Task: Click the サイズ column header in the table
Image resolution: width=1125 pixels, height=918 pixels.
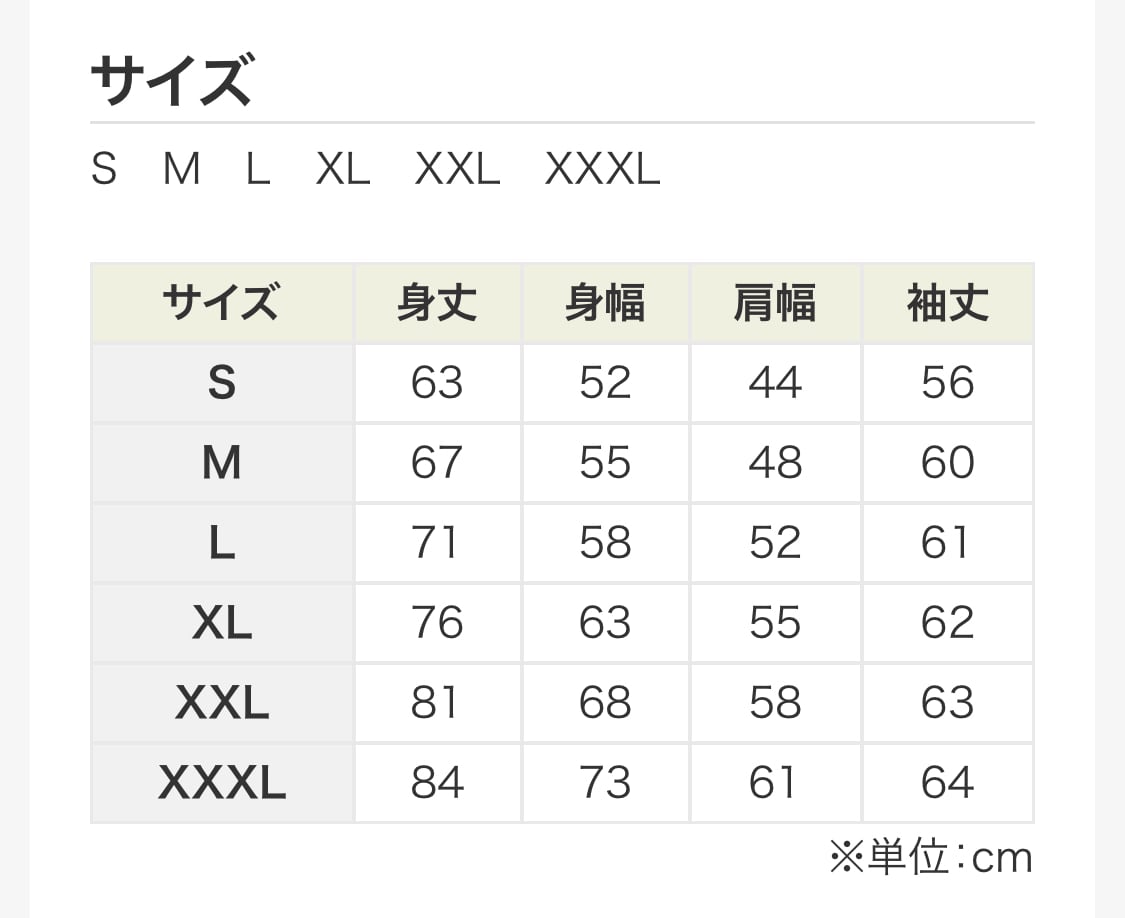Action: pyautogui.click(x=221, y=303)
